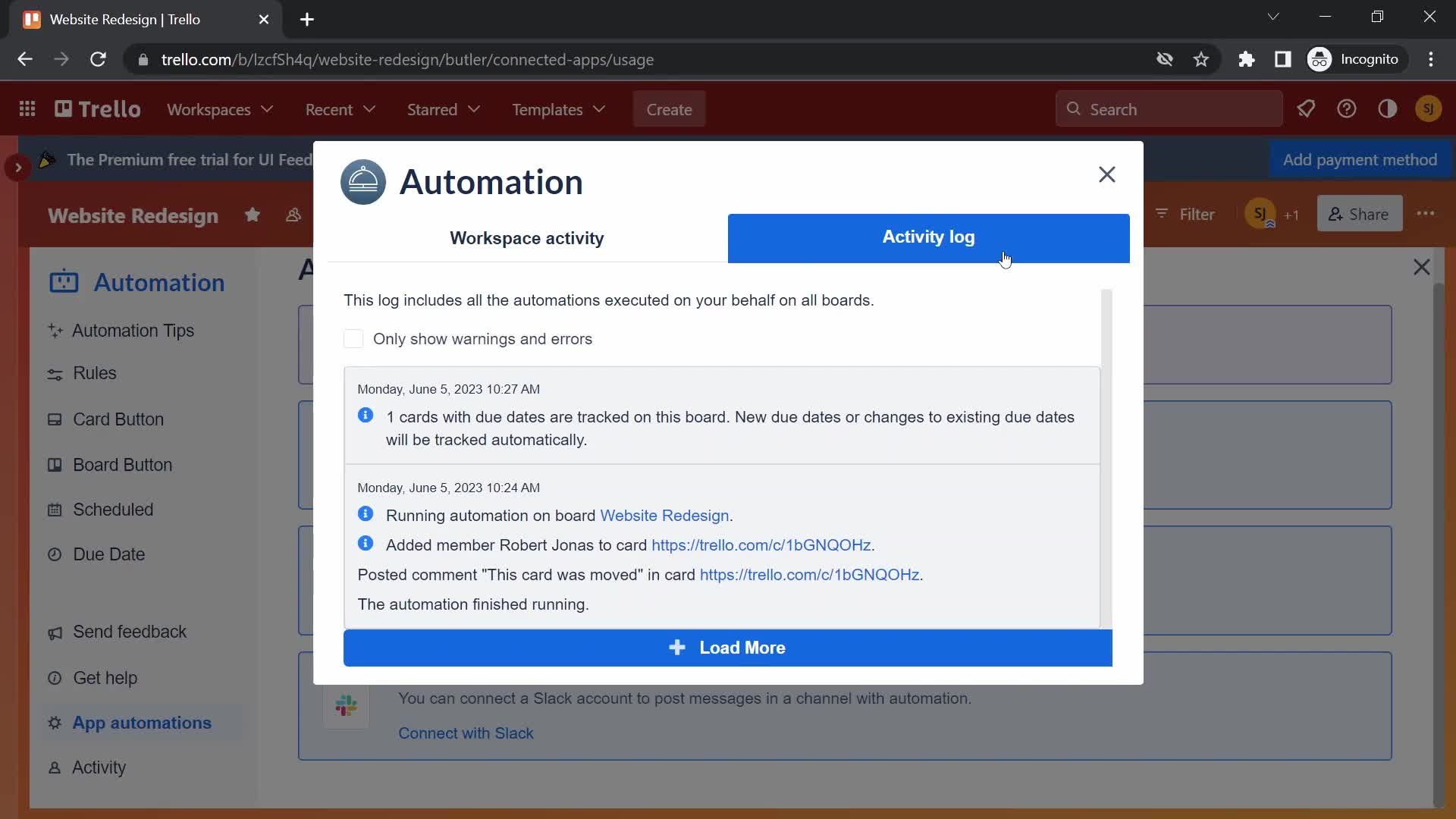1456x819 pixels.
Task: Click the Automation icon in dialog header
Action: coord(364,181)
